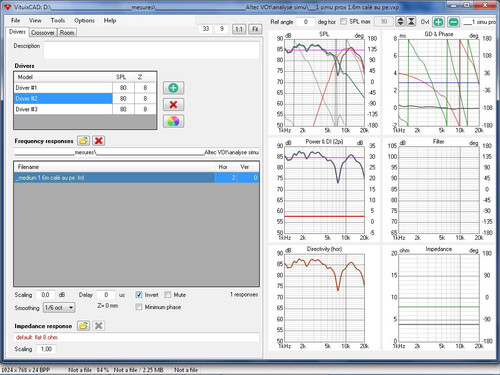Click the Impedance chart
This screenshot has height=375, width=500.
pyautogui.click(x=439, y=298)
